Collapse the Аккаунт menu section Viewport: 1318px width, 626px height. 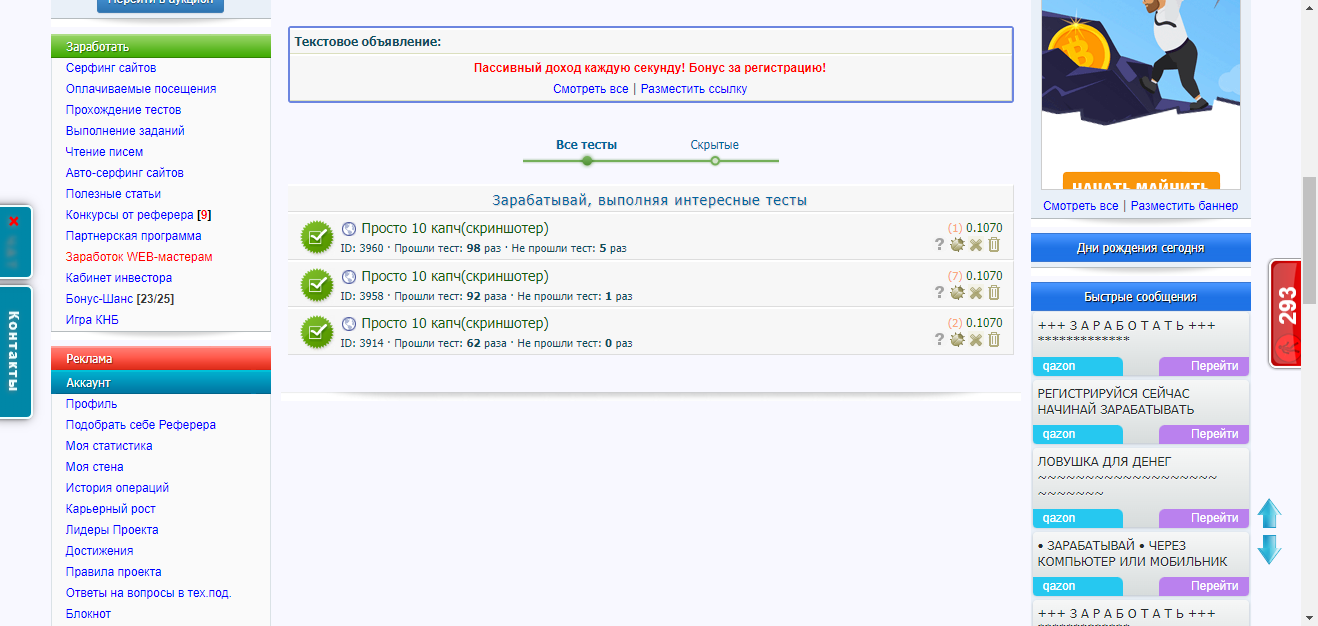pos(161,382)
